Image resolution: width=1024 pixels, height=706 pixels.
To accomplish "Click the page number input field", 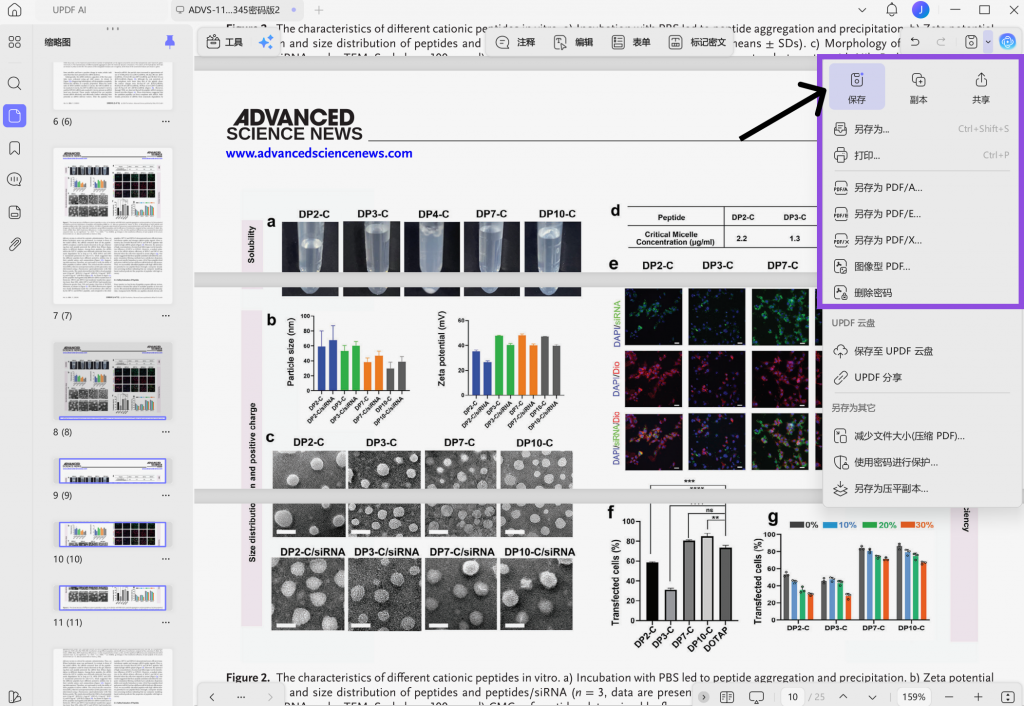I will (x=793, y=697).
